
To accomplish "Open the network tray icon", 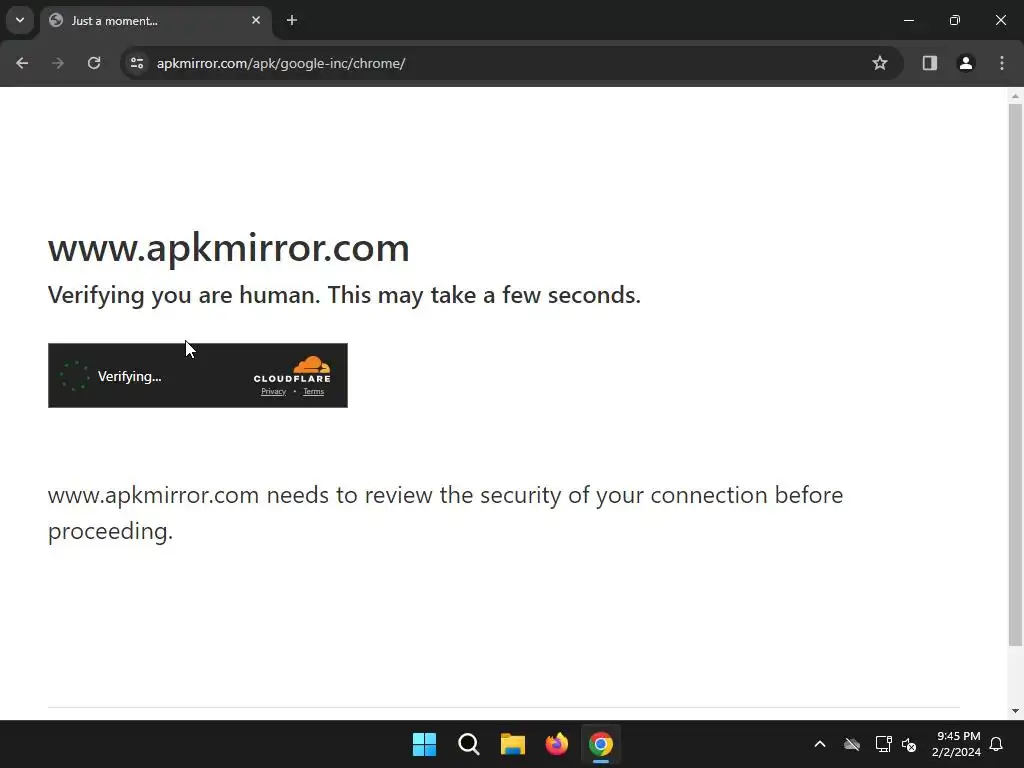I will [x=883, y=744].
